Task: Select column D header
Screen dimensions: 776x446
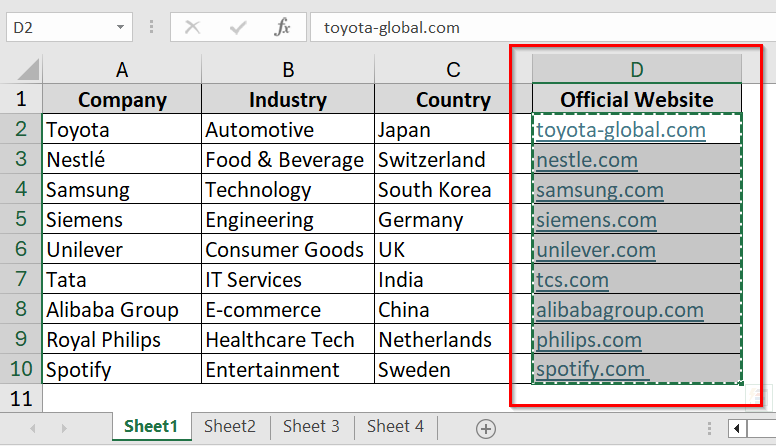Action: [x=637, y=69]
